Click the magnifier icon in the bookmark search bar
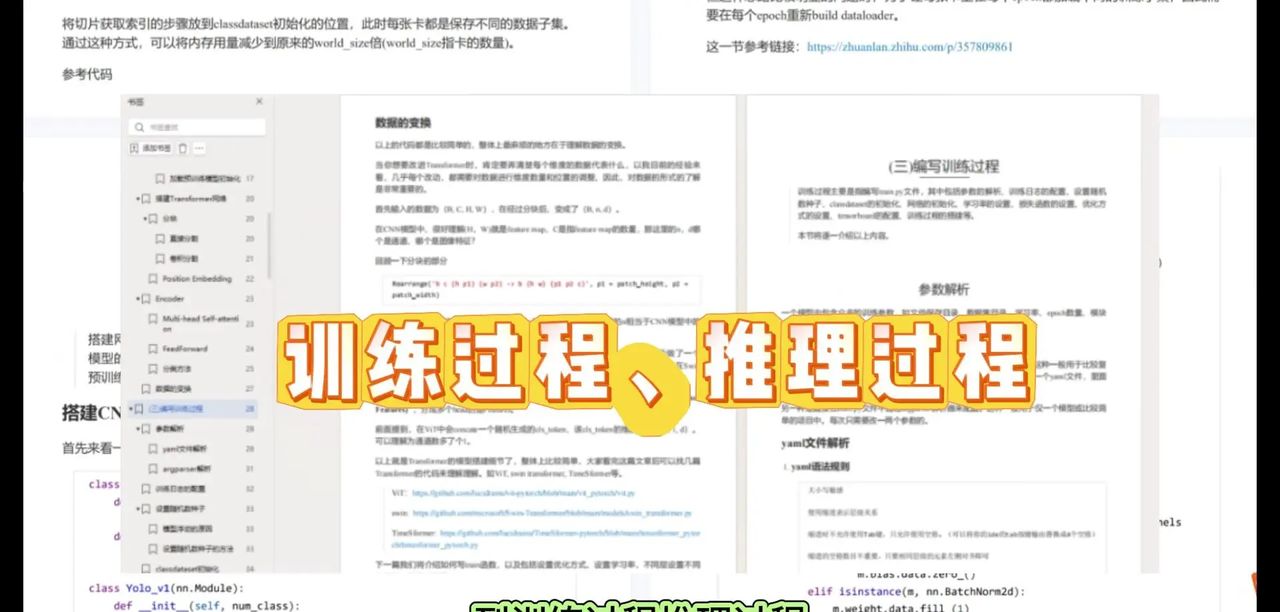The image size is (1280, 612). click(x=138, y=127)
